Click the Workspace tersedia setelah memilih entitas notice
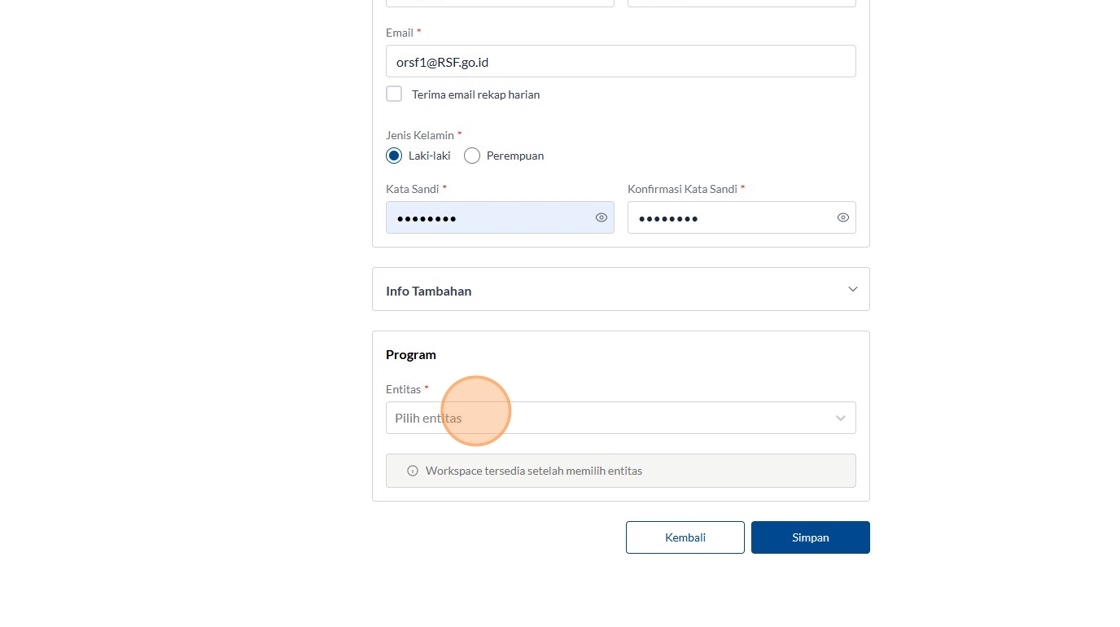 coord(621,471)
